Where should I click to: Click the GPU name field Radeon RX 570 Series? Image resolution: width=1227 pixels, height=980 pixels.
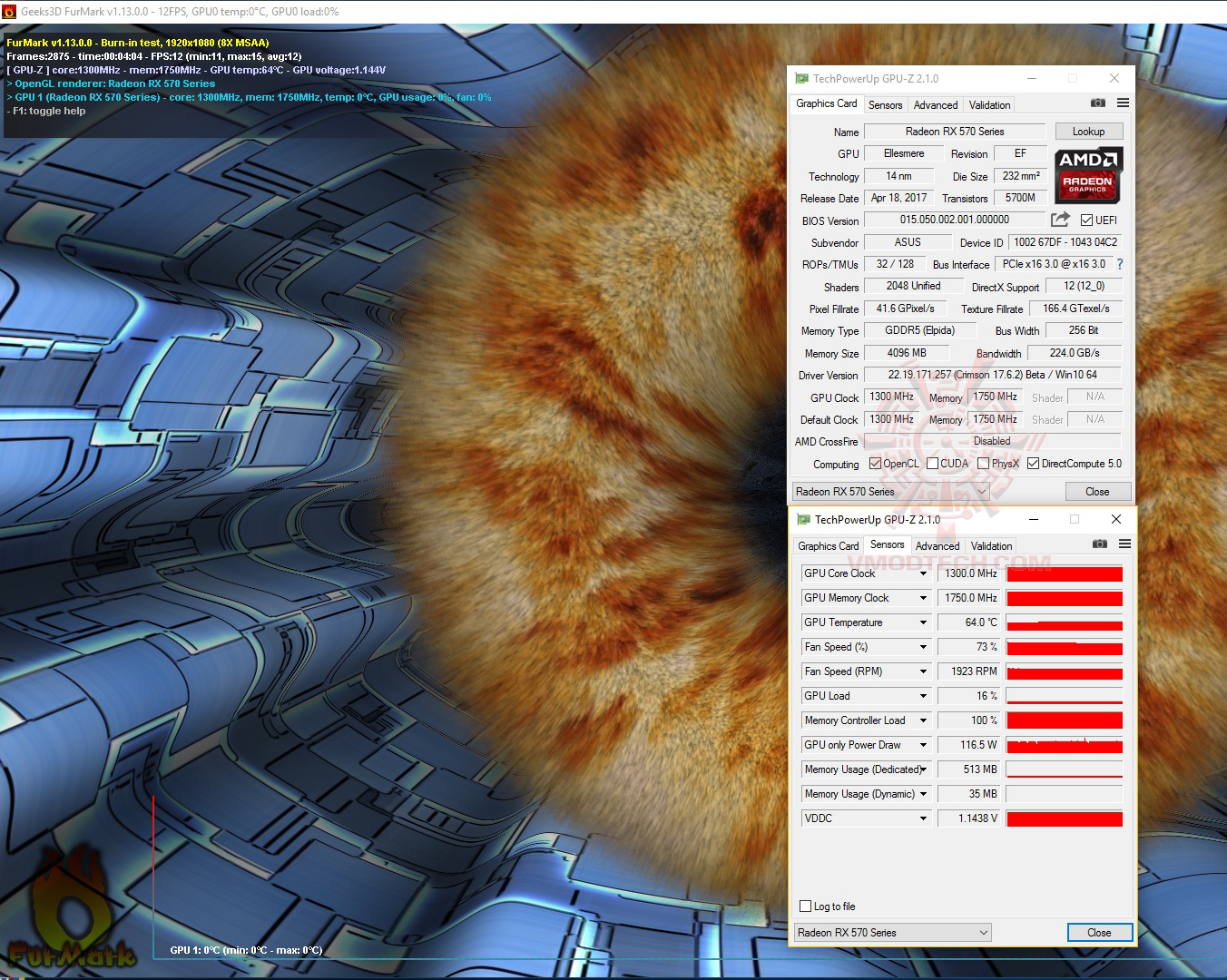[x=955, y=132]
